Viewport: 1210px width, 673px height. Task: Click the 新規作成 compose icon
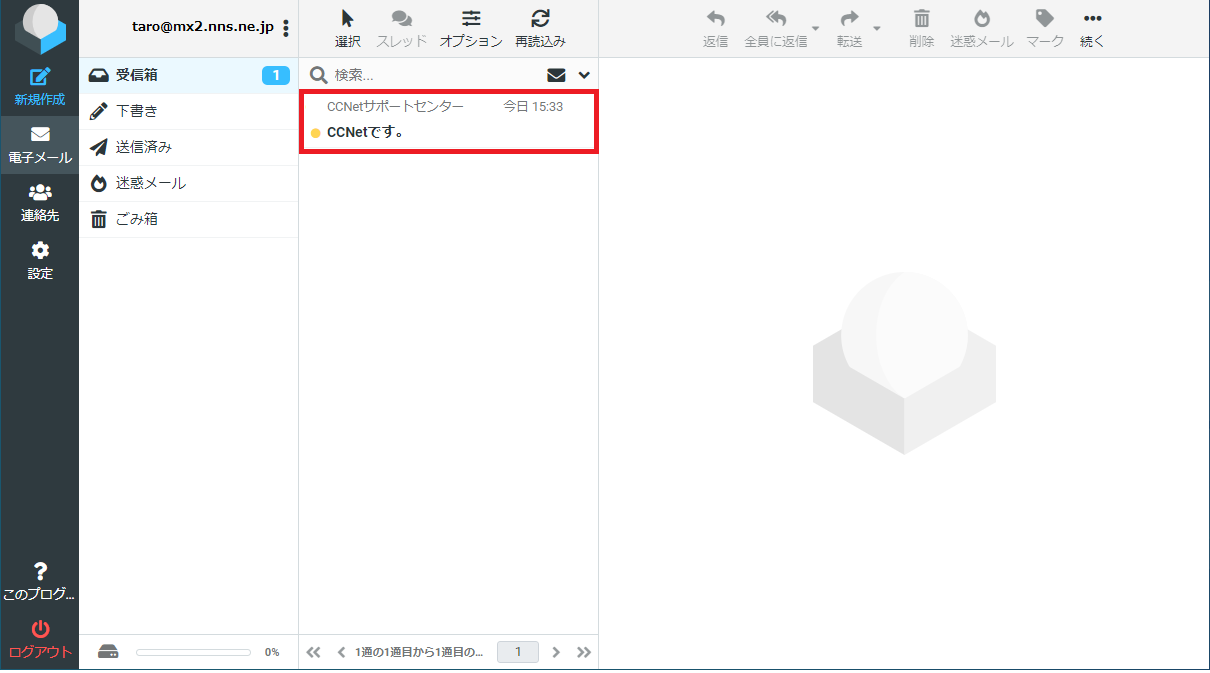pos(40,78)
